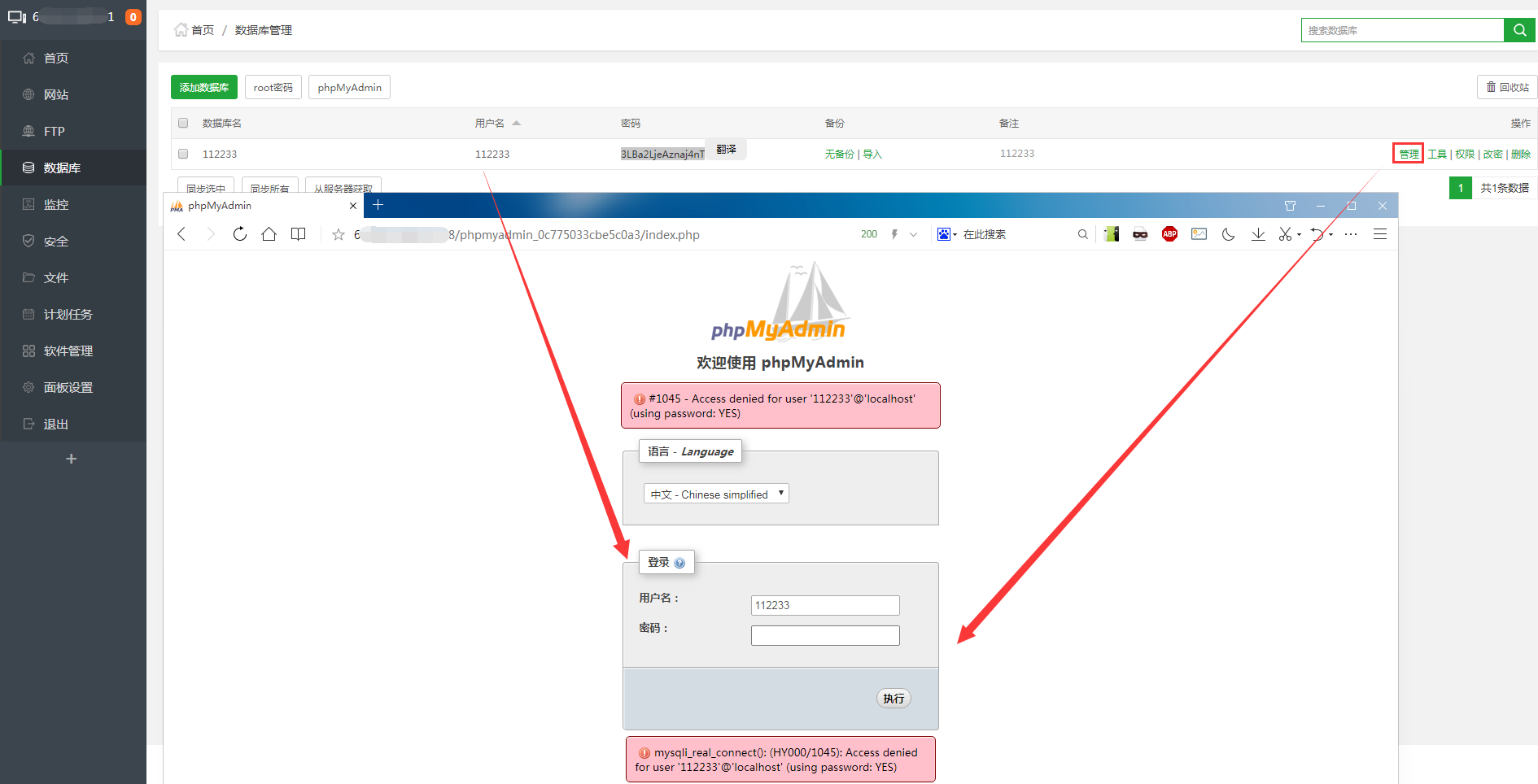
Task: Open the ABP adblock extension
Action: [1169, 234]
